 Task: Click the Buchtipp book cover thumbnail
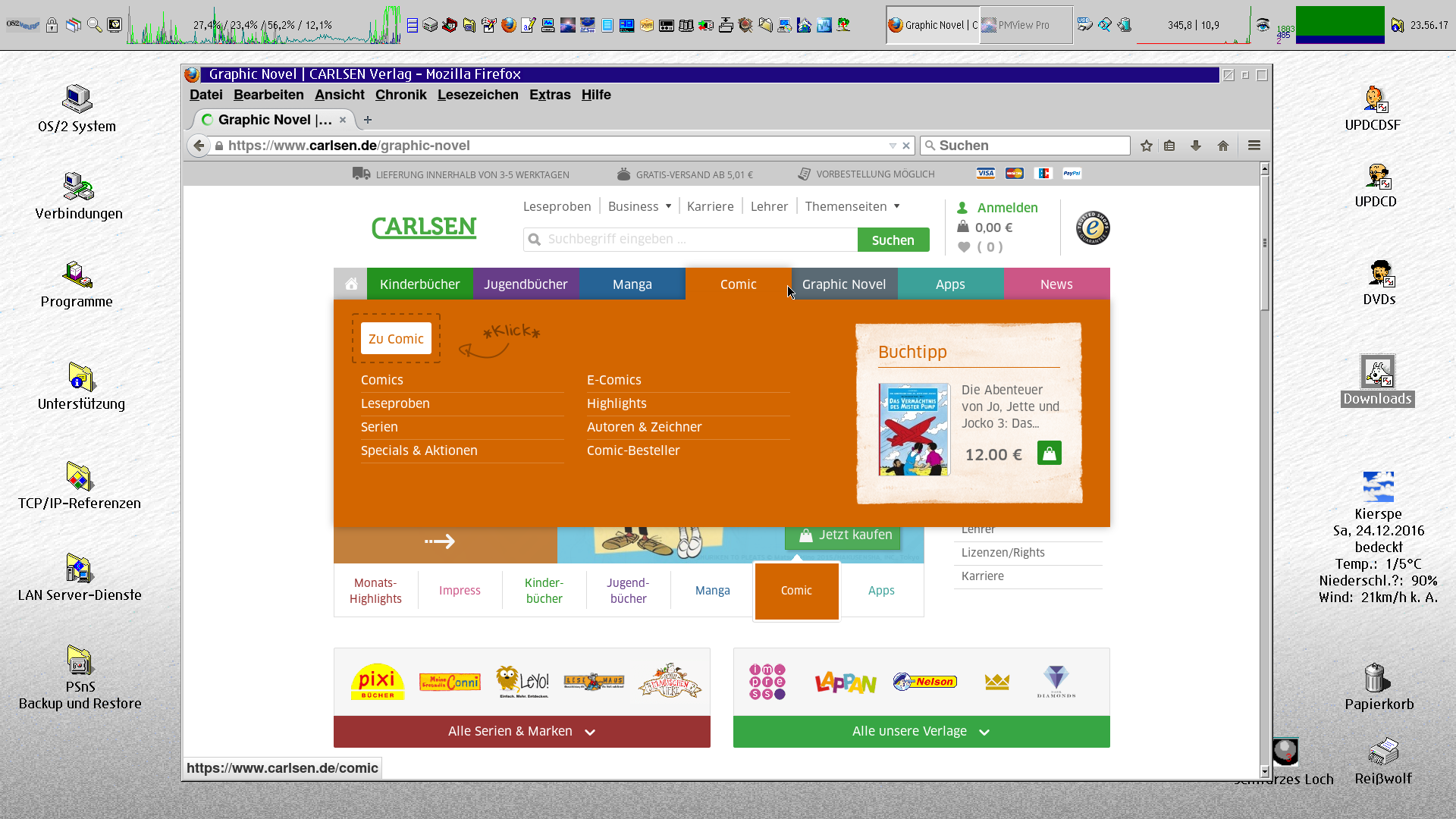click(x=914, y=429)
